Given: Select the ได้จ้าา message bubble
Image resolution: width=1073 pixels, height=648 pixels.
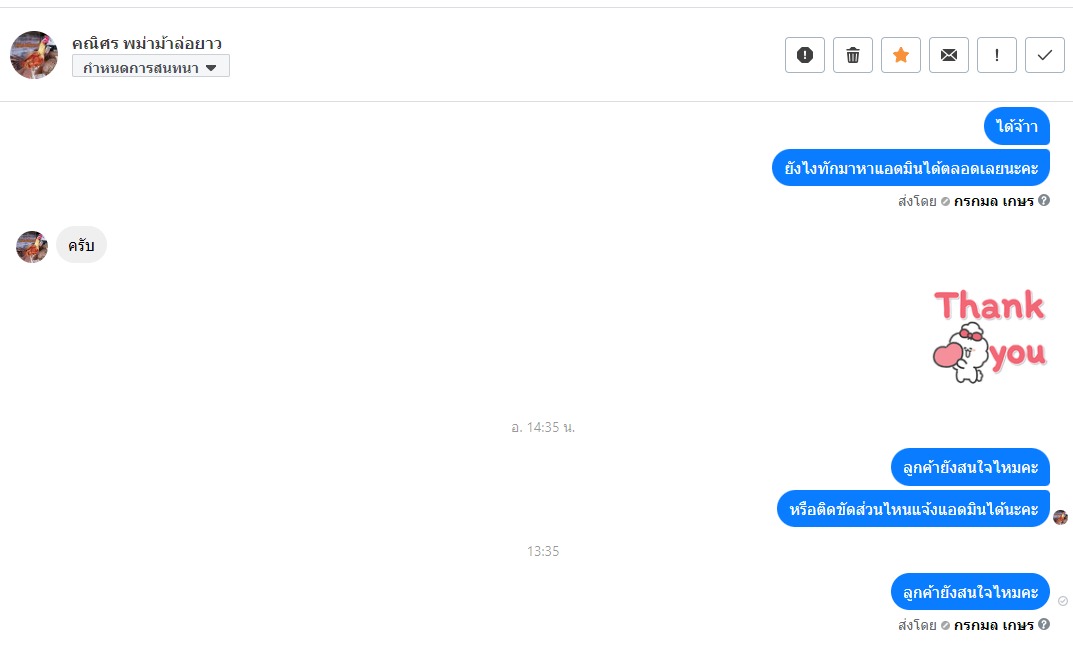Looking at the screenshot, I should click(x=1017, y=126).
